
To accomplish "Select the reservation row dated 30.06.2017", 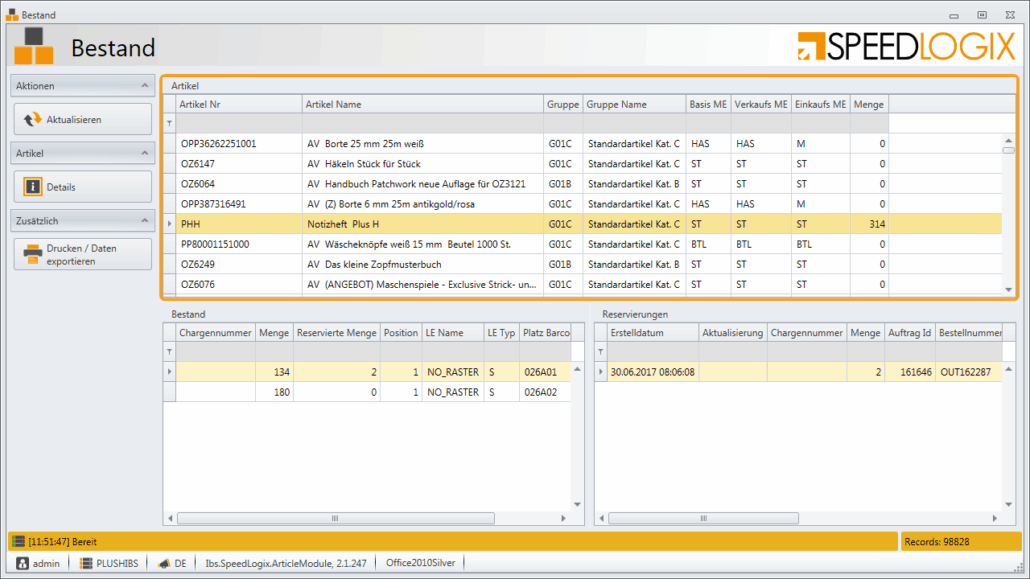I will [x=652, y=372].
